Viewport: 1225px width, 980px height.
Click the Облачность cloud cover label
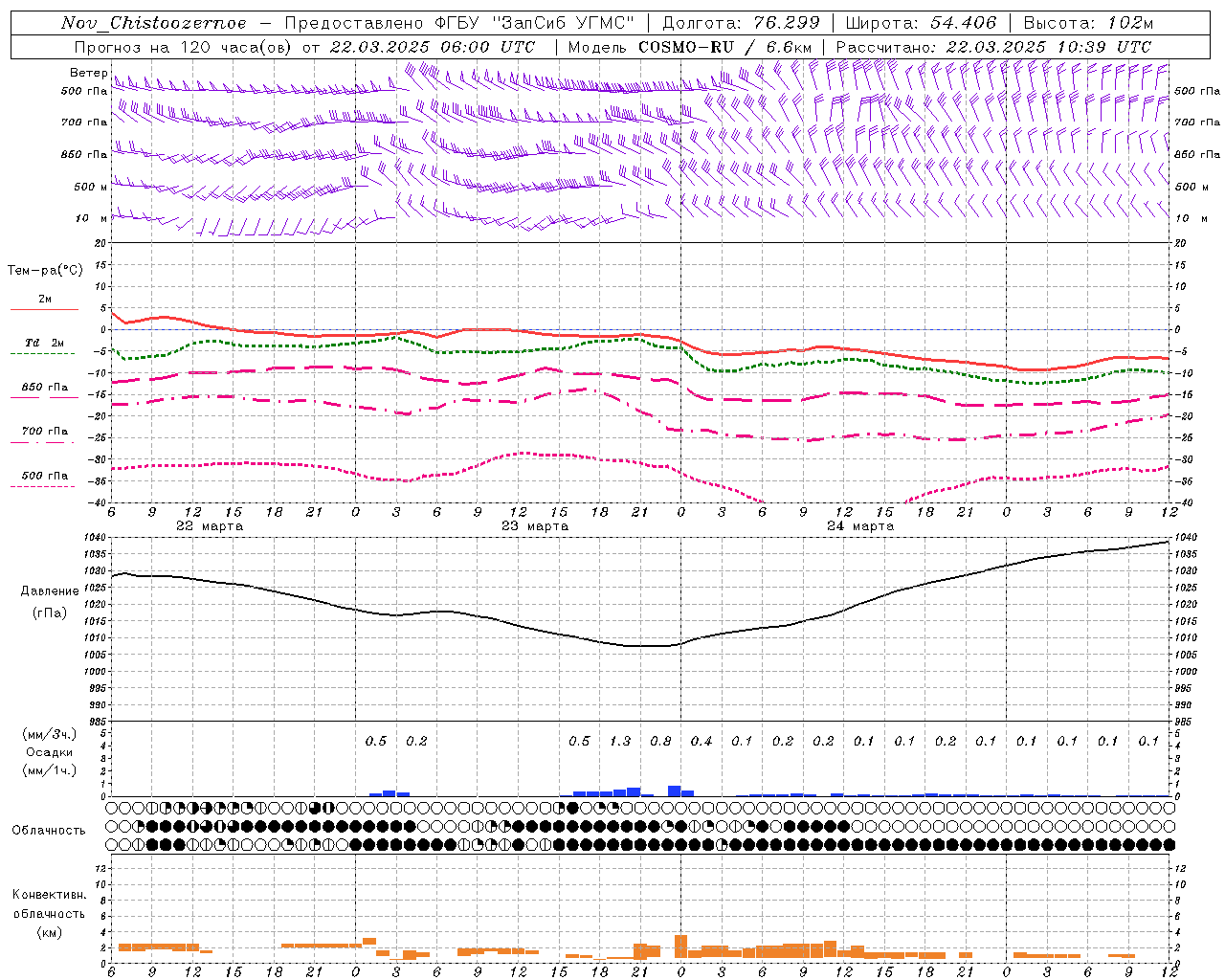[x=49, y=831]
